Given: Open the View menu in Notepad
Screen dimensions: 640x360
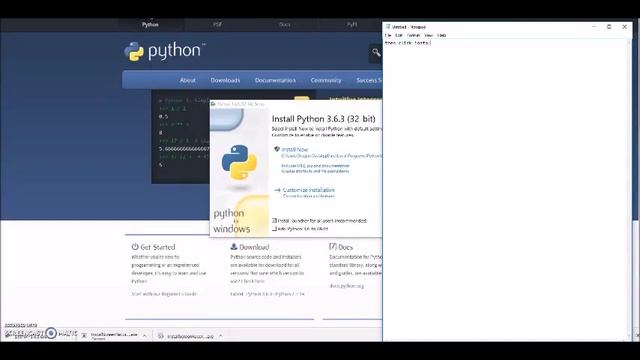Looking at the screenshot, I should pos(429,36).
